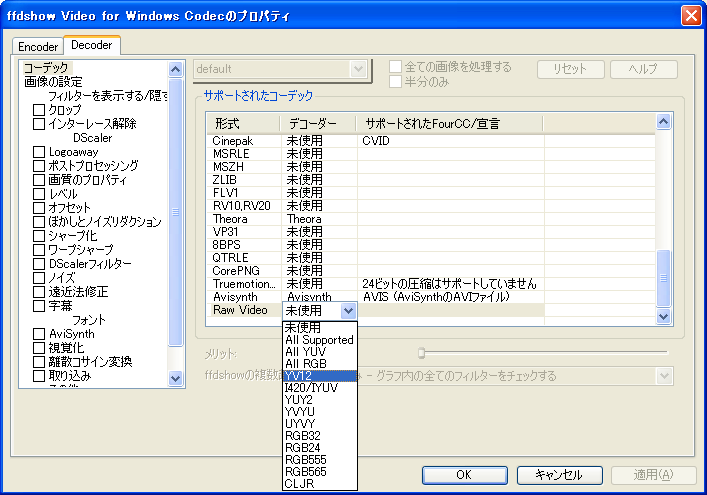Screen dimensions: 707x495
Task: Select YV12 in the decoder dropdown list
Action: pos(319,376)
